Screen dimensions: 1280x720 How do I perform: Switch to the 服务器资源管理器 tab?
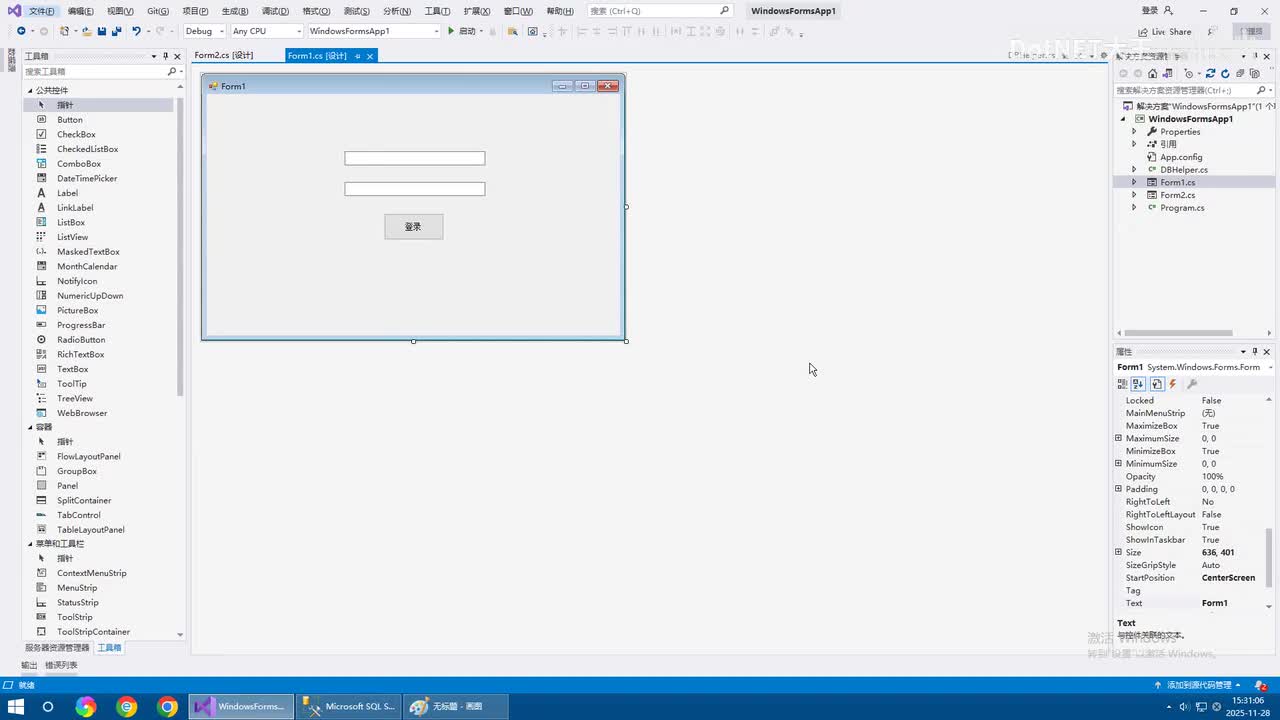57,648
